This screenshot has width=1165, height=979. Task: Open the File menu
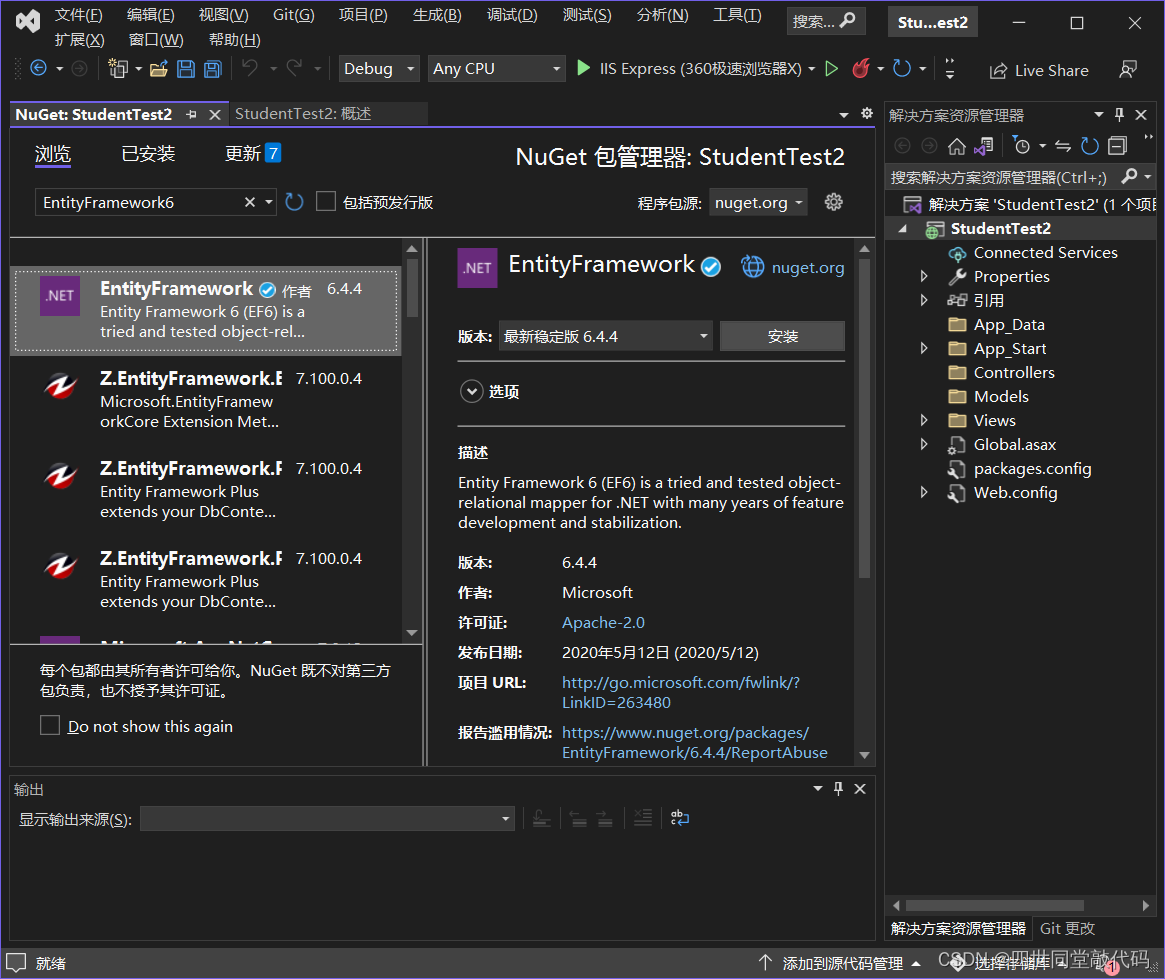point(78,15)
